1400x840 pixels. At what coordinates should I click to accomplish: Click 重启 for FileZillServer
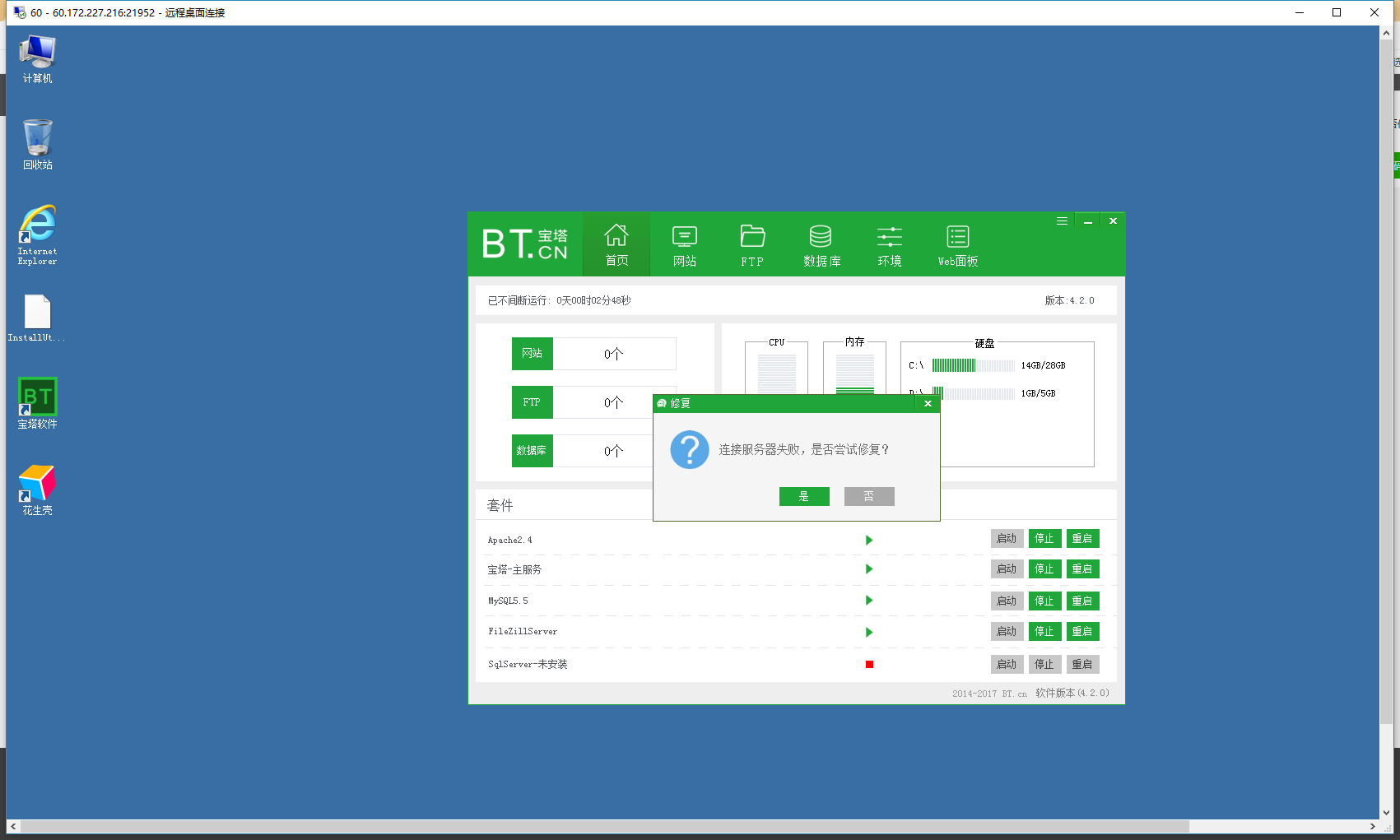(x=1082, y=632)
